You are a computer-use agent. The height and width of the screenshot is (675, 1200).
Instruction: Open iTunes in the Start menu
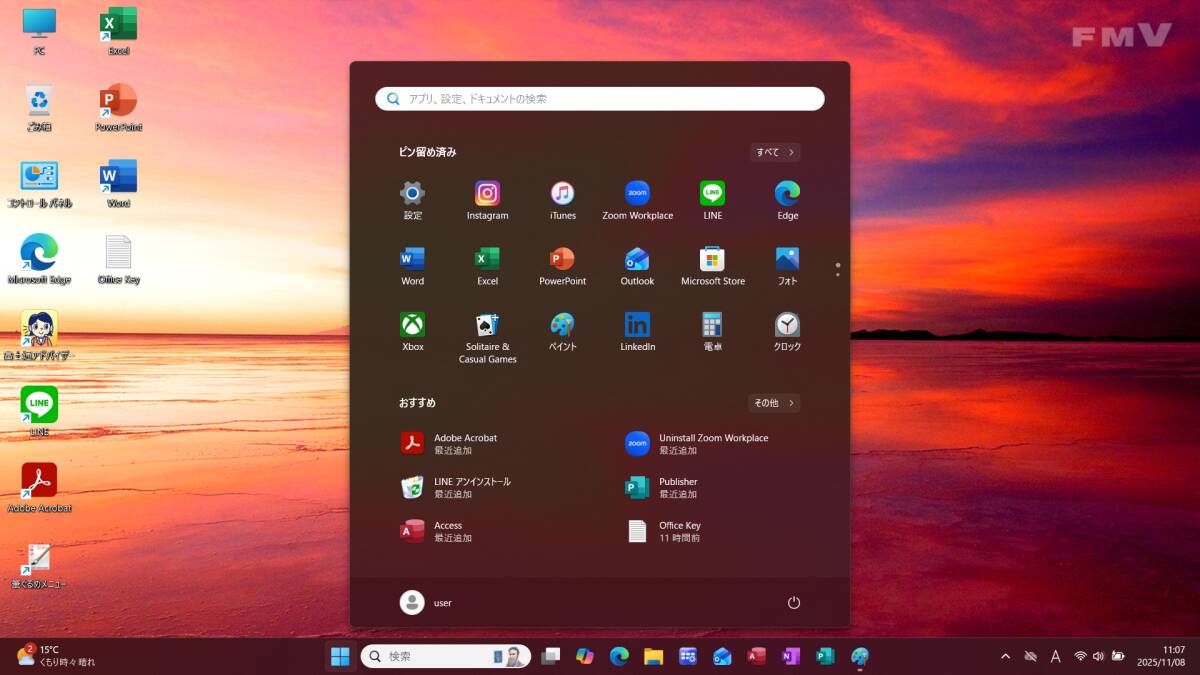563,200
